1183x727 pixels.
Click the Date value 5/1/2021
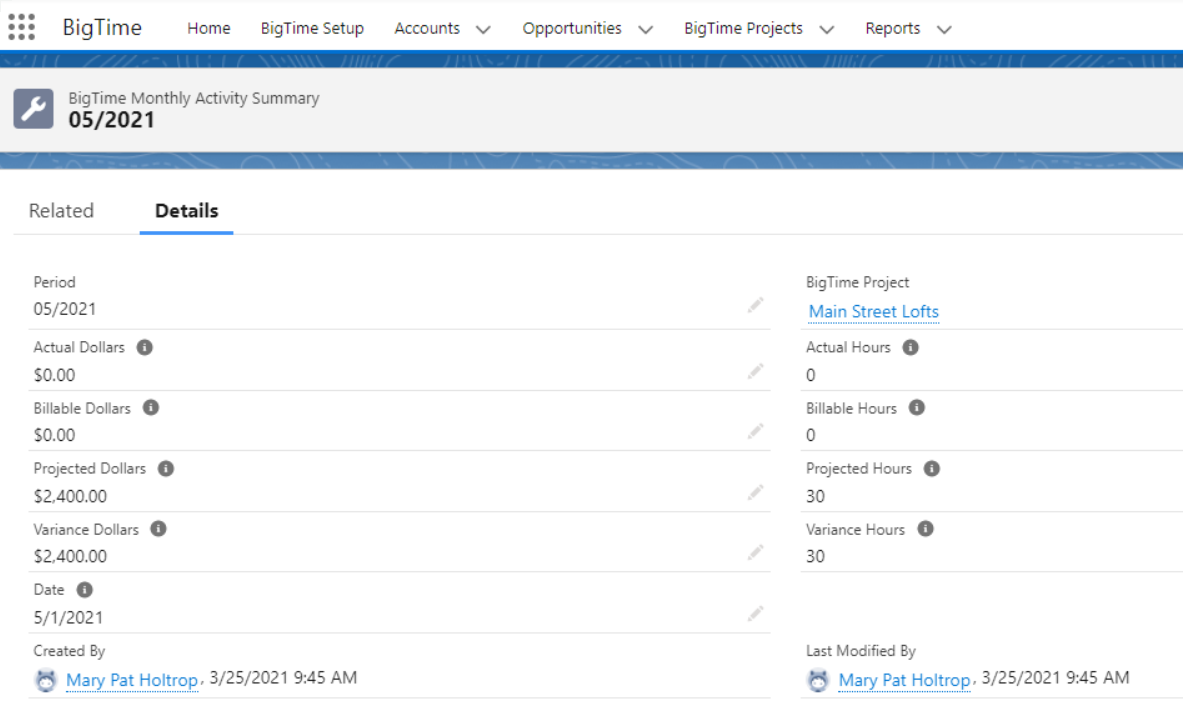68,618
